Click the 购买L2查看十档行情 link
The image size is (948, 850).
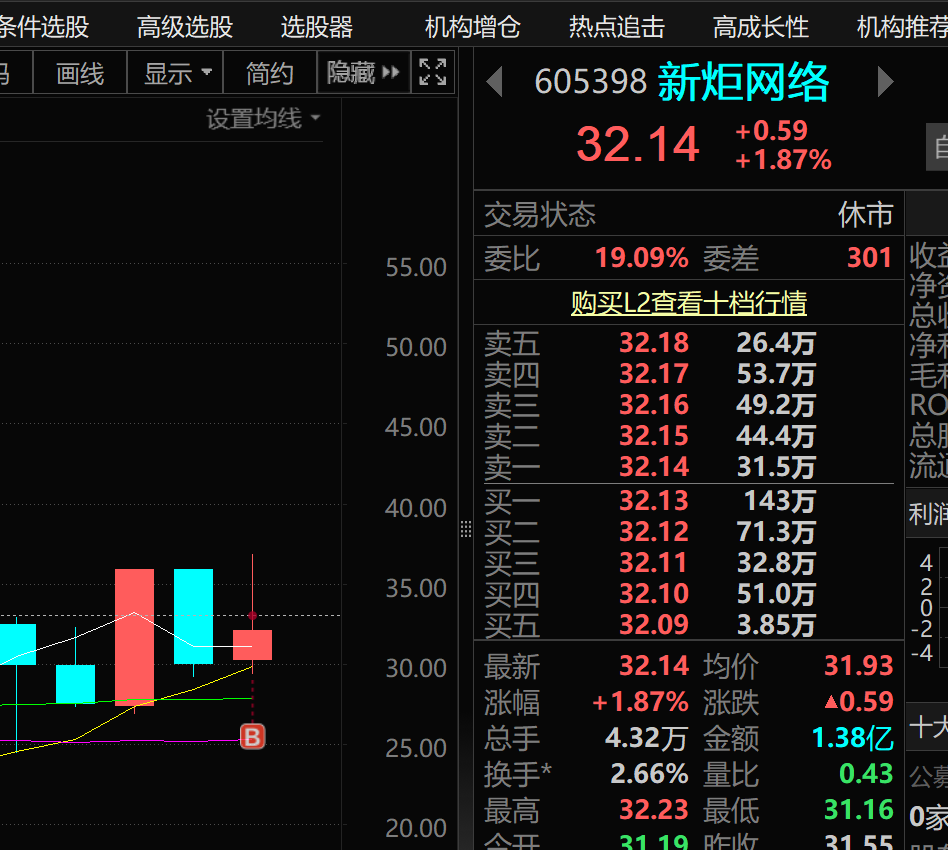689,303
